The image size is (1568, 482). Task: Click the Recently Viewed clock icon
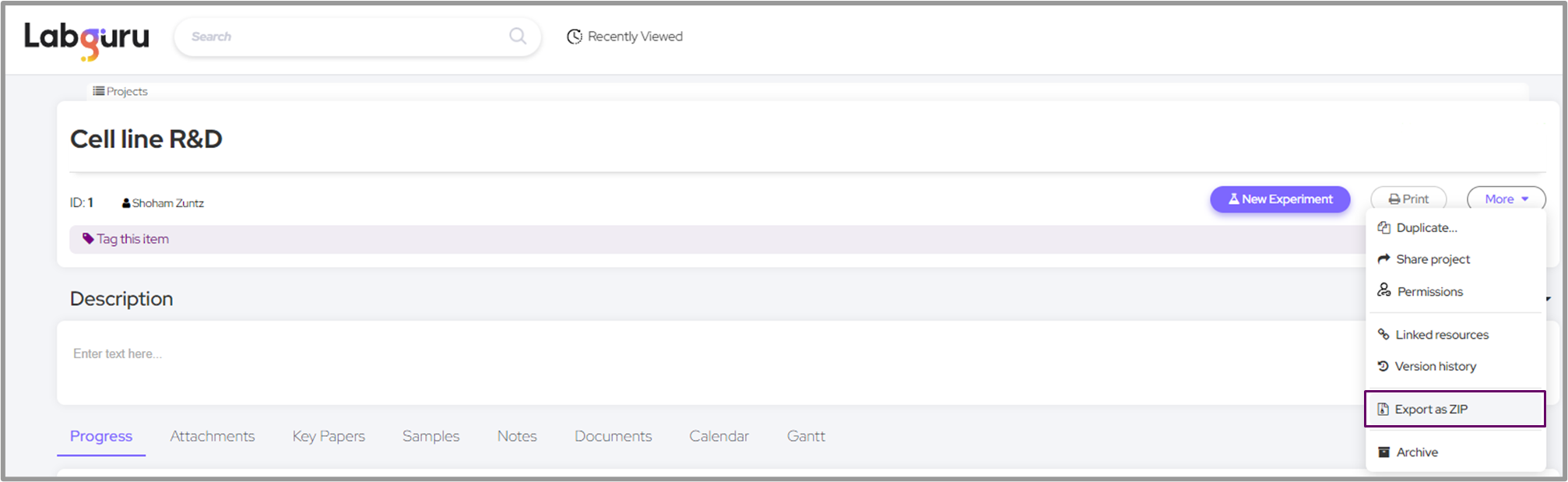tap(575, 37)
